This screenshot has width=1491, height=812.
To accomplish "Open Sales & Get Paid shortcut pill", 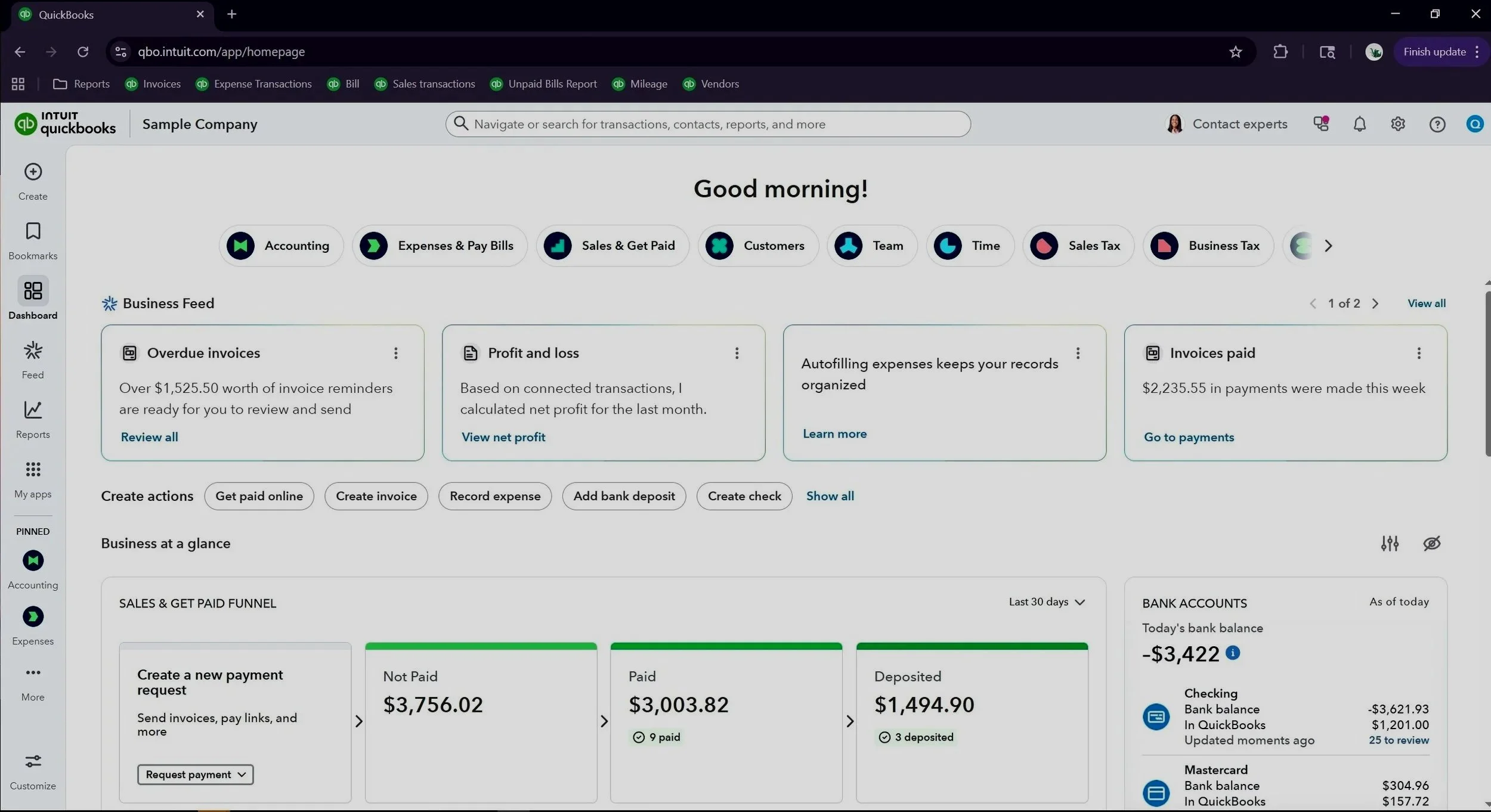I will point(613,246).
